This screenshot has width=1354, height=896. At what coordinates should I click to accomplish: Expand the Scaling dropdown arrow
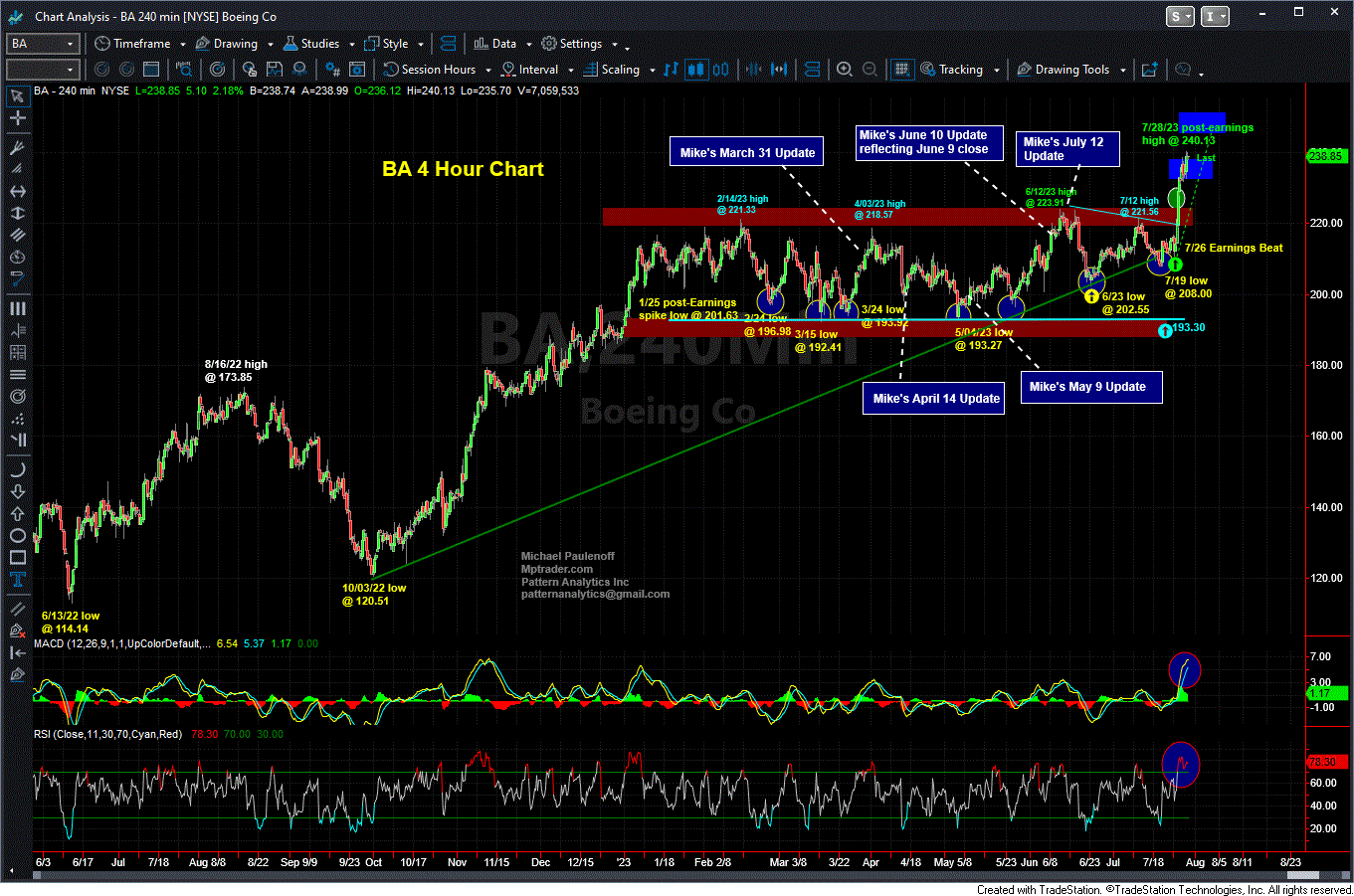tap(652, 70)
